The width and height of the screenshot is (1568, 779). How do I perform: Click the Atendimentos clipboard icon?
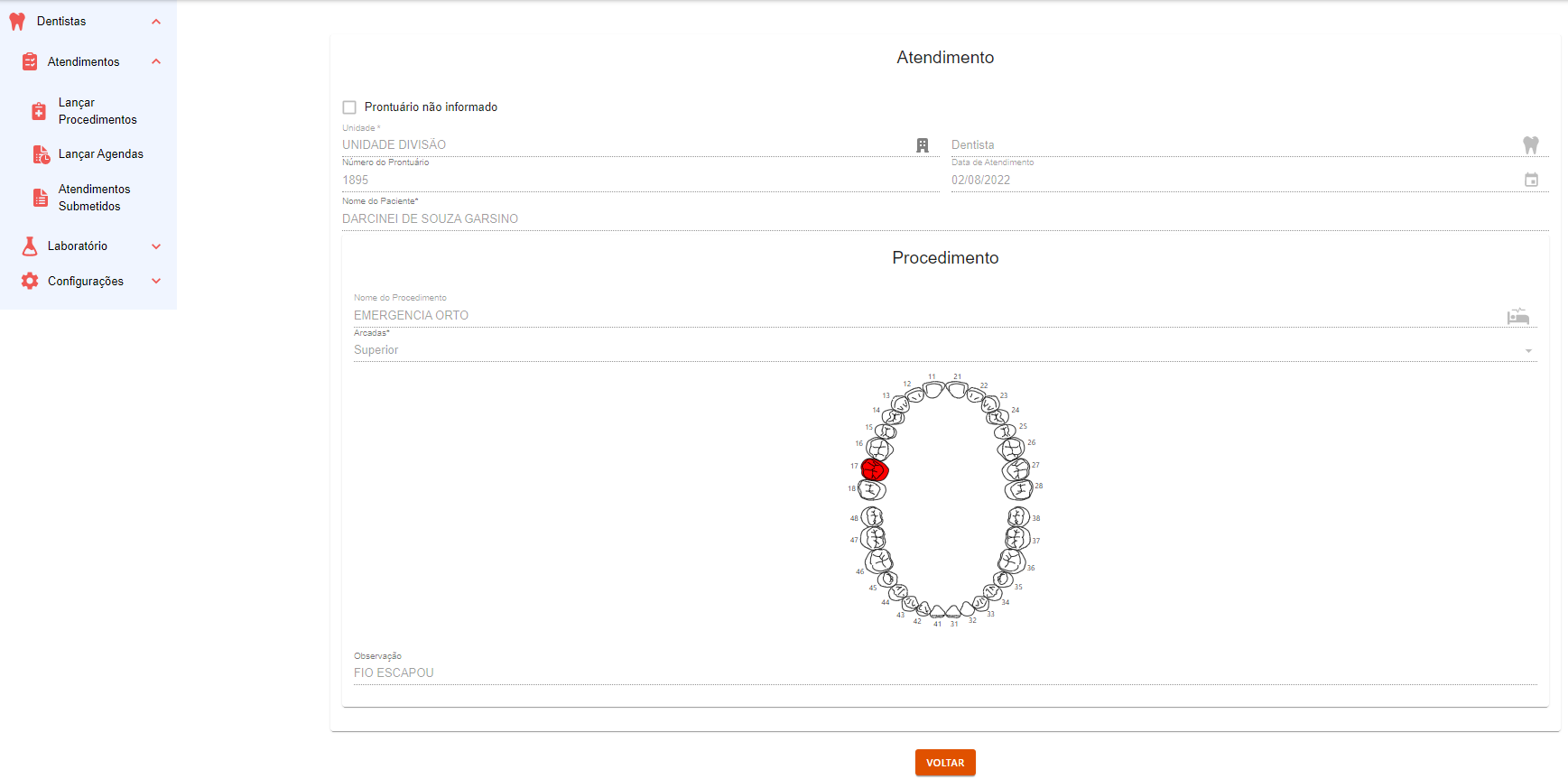tap(30, 61)
